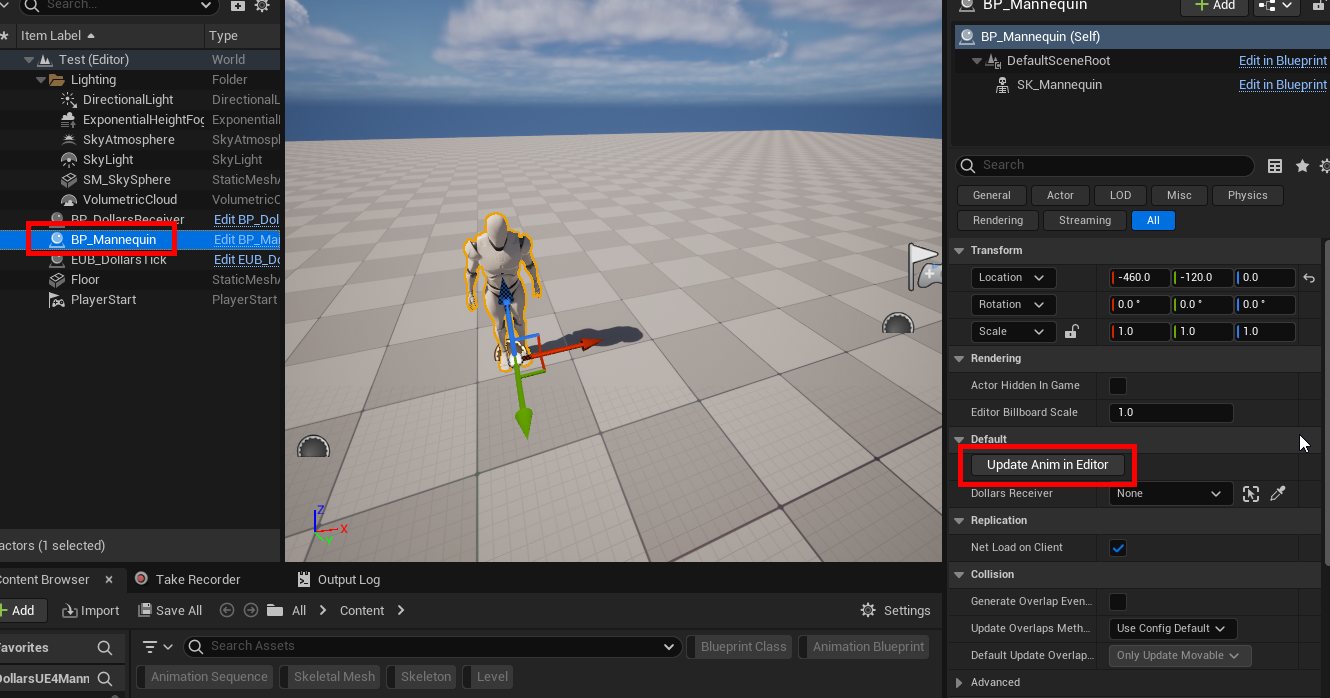
Task: Open property matrix grid icon in Details
Action: pyautogui.click(x=1275, y=166)
